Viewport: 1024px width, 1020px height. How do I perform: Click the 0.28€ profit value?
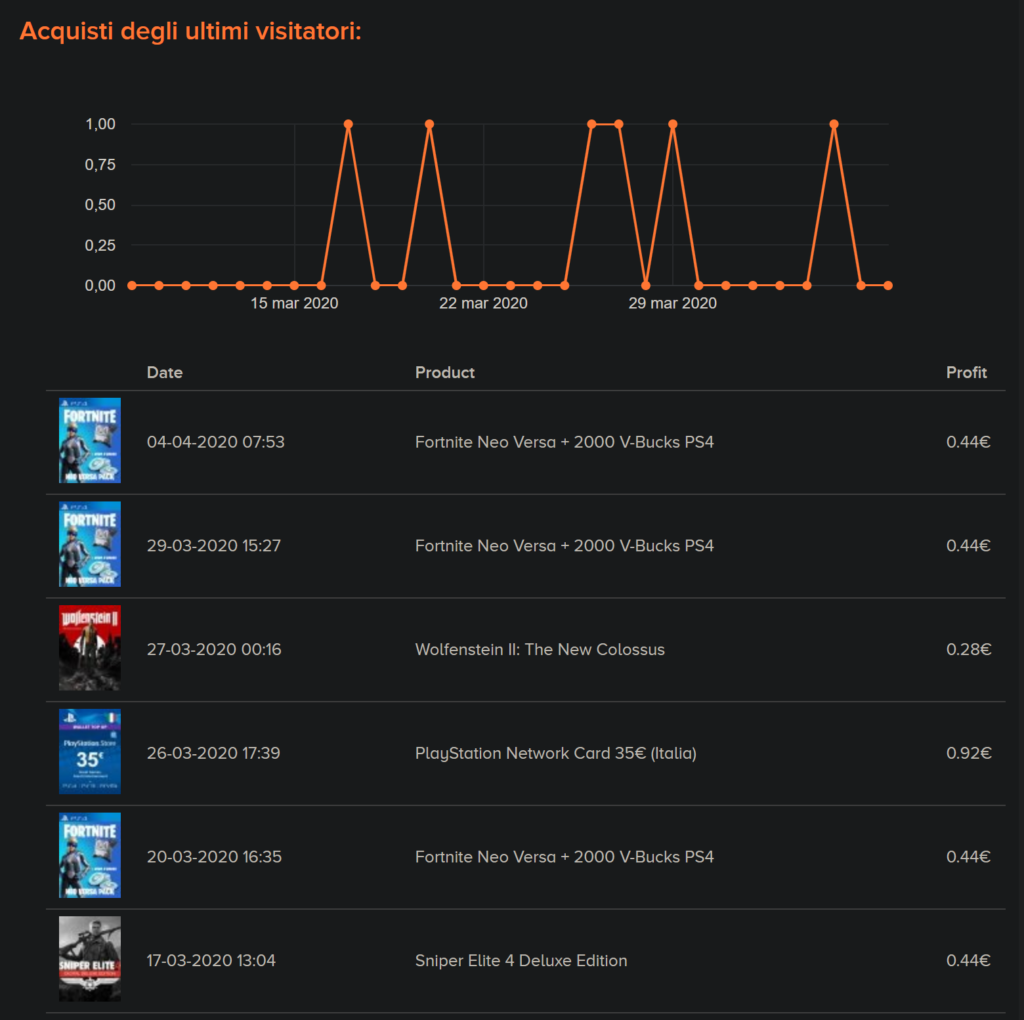968,650
